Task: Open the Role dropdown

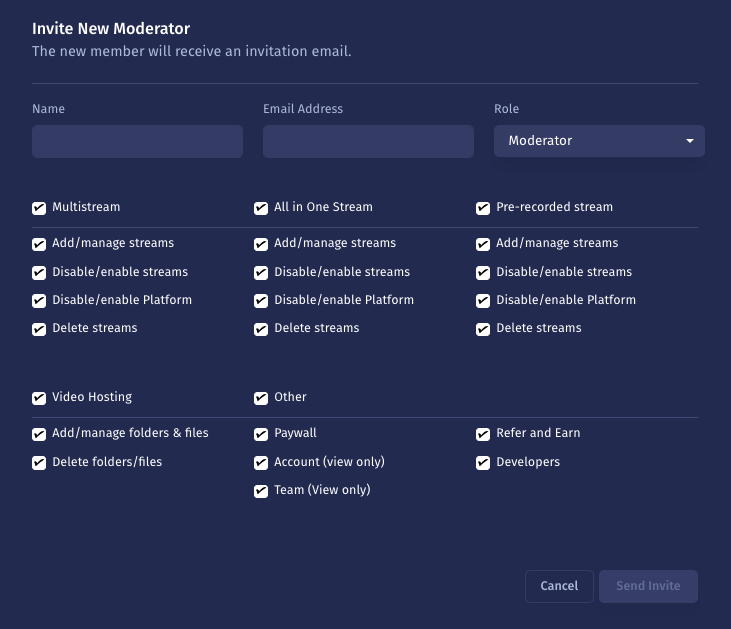Action: tap(598, 141)
